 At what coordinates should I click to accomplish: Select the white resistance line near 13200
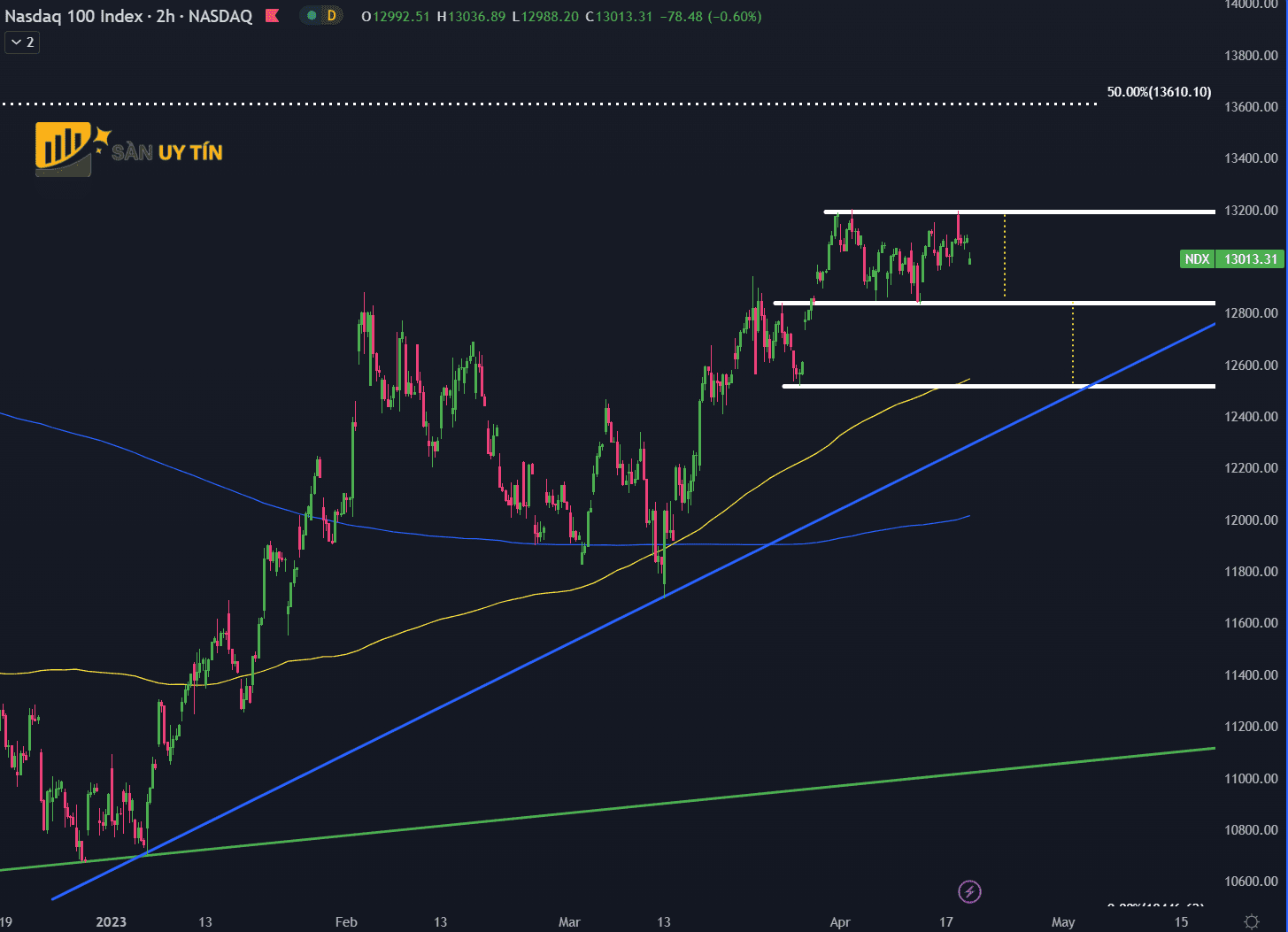pyautogui.click(x=1020, y=212)
